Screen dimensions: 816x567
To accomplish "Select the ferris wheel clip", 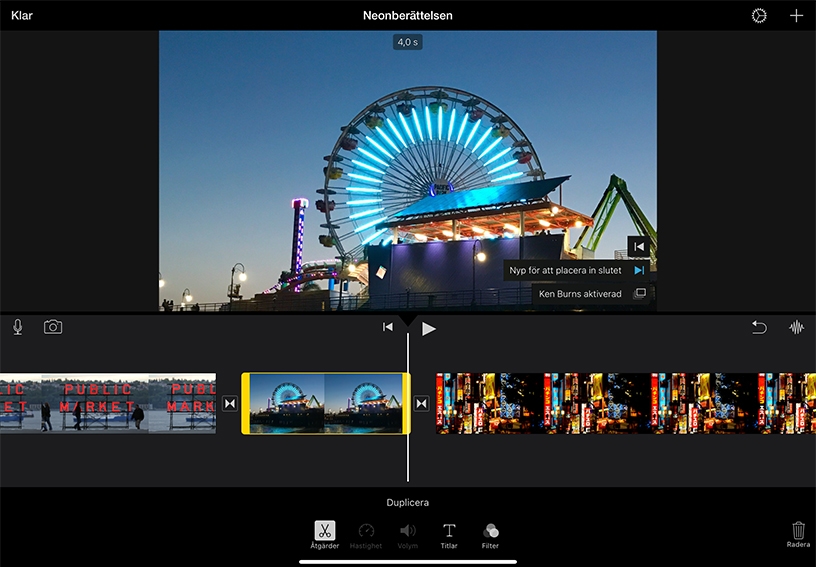I will pos(326,403).
